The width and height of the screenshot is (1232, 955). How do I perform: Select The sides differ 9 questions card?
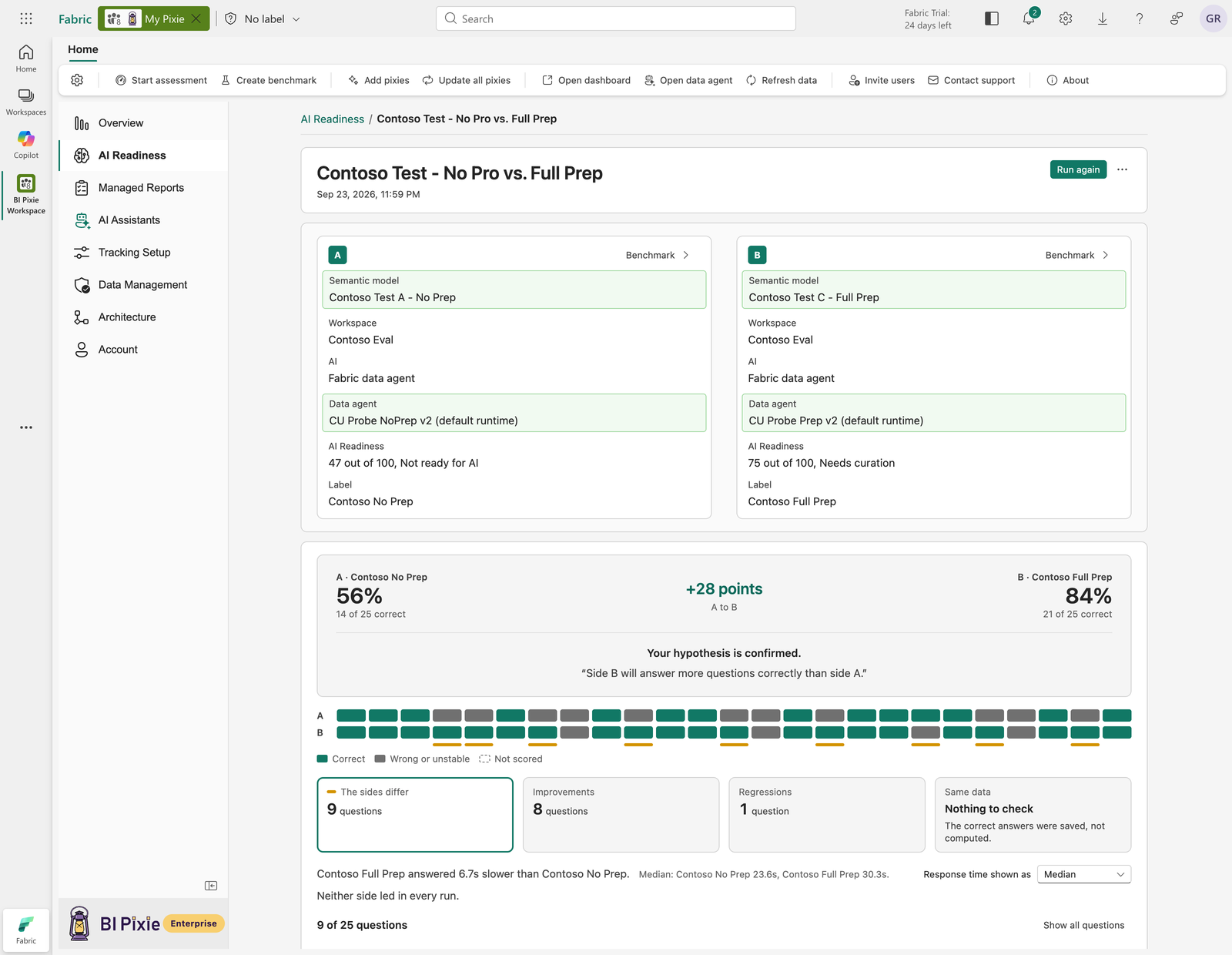tap(415, 815)
